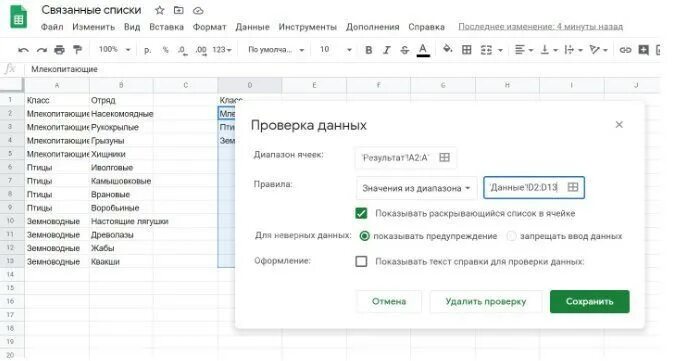Viewport: 689px width, 361px height.
Task: Uncheck Показывать раскрывающийся список в ячейке
Action: [361, 213]
